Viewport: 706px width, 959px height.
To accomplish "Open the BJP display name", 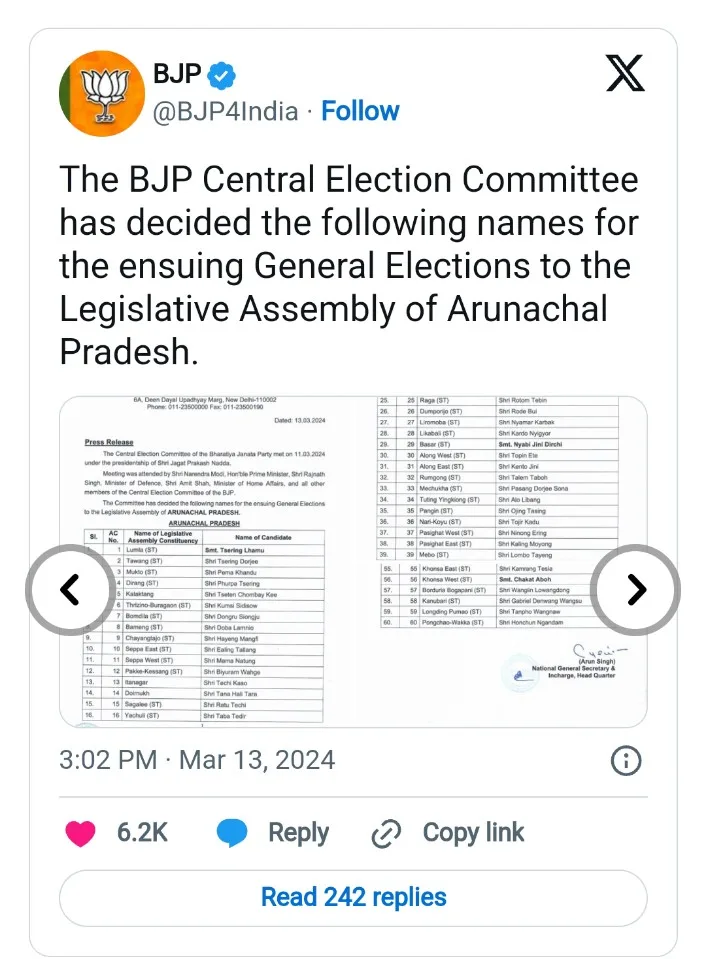I will pos(176,75).
